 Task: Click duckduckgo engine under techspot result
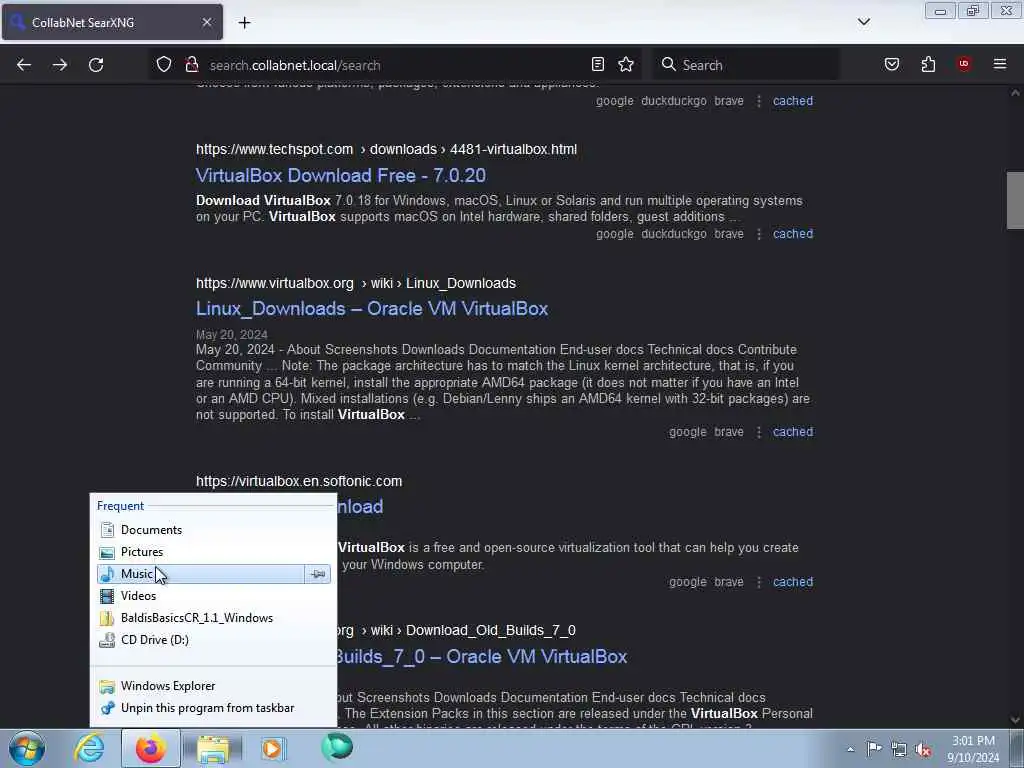tap(673, 234)
